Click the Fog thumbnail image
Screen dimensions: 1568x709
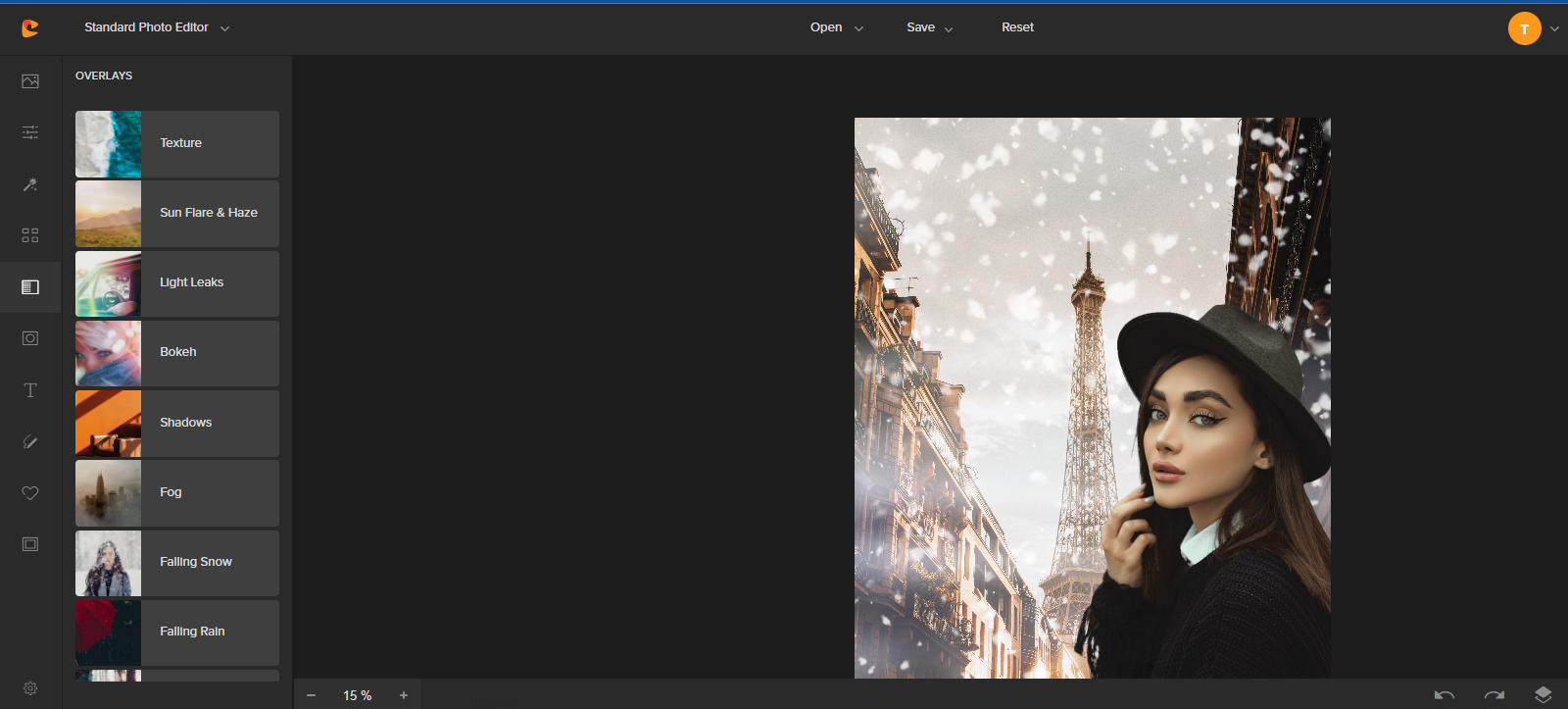click(108, 493)
